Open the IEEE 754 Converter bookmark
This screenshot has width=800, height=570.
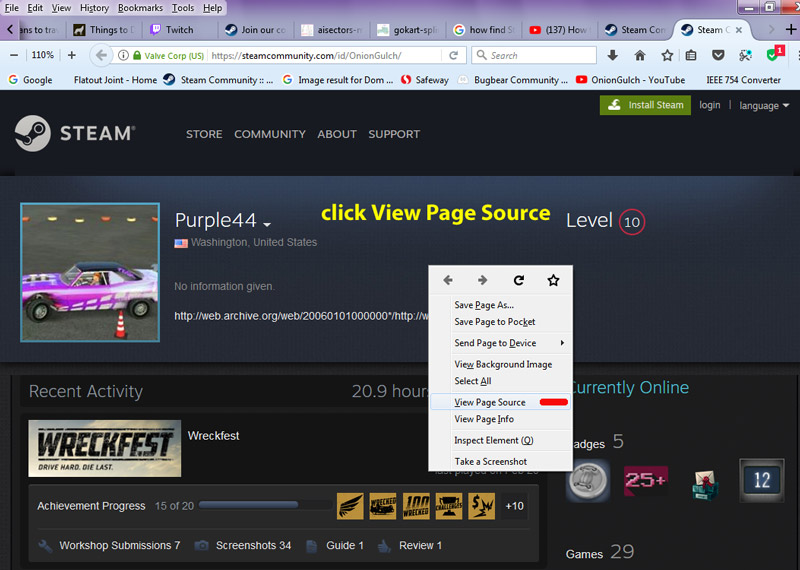(x=743, y=80)
